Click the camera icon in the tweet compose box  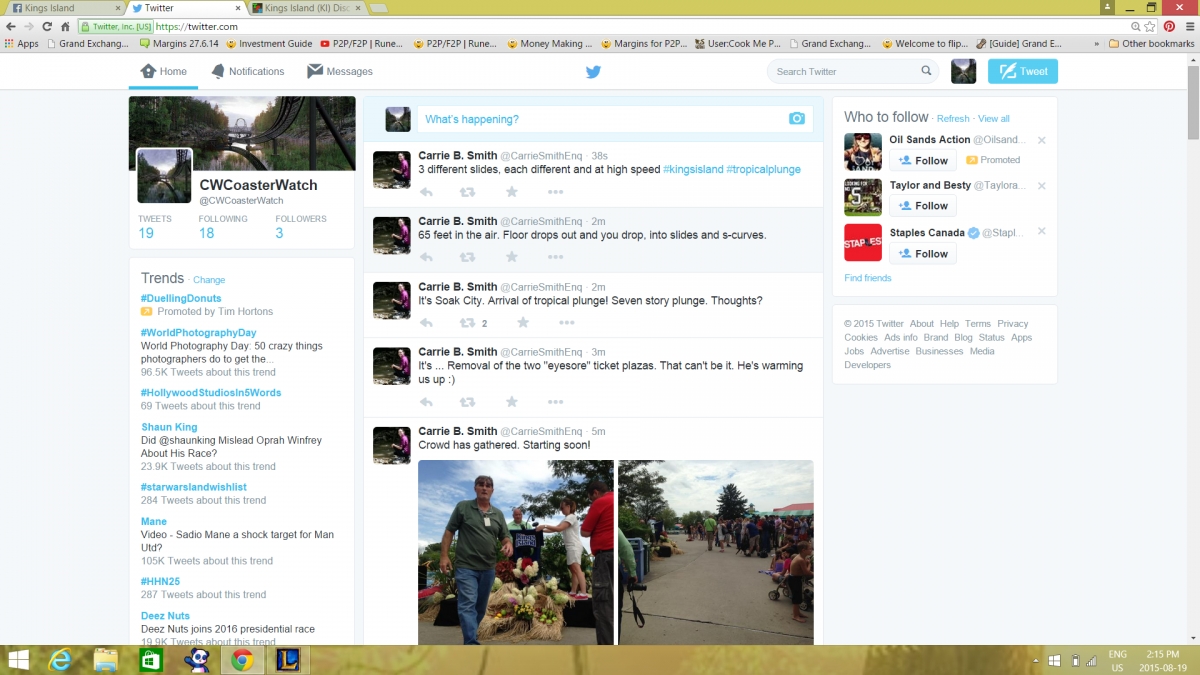(796, 118)
